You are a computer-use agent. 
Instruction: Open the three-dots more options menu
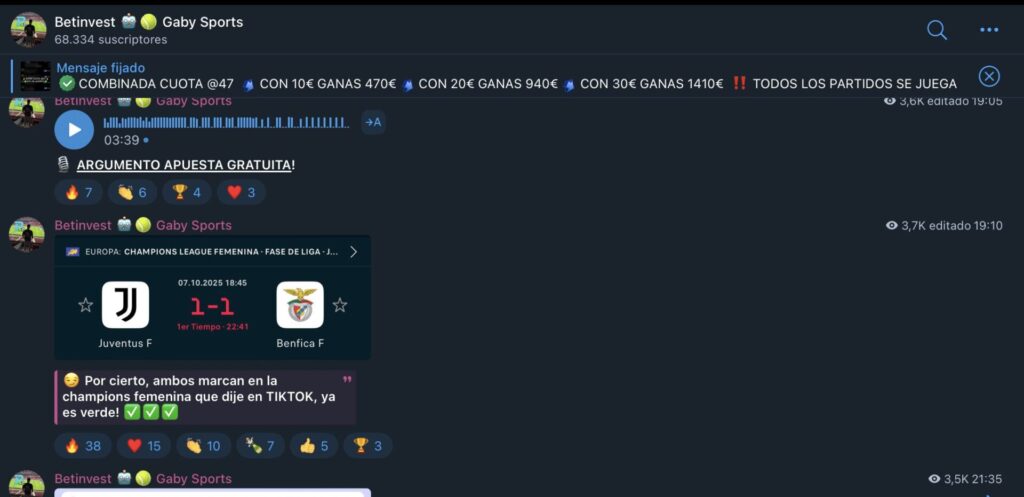click(989, 30)
